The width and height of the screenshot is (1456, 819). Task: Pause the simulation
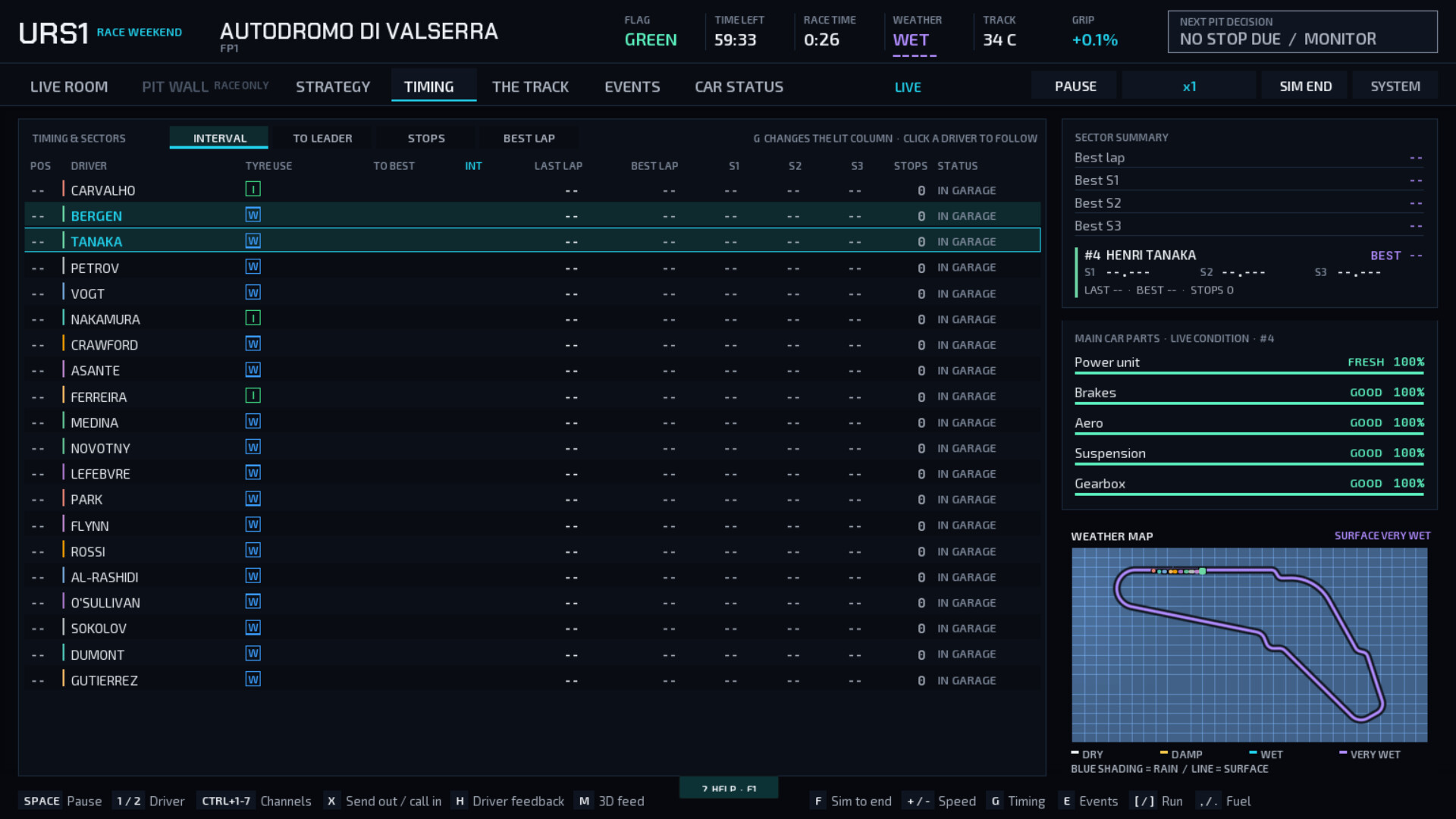click(1075, 86)
